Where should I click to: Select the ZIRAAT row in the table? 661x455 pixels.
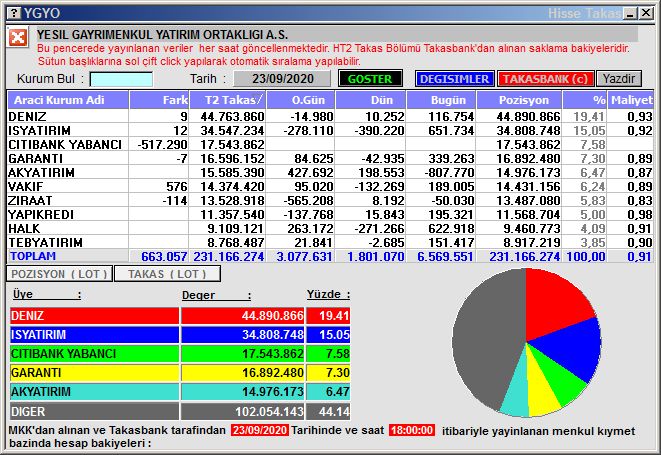330,200
